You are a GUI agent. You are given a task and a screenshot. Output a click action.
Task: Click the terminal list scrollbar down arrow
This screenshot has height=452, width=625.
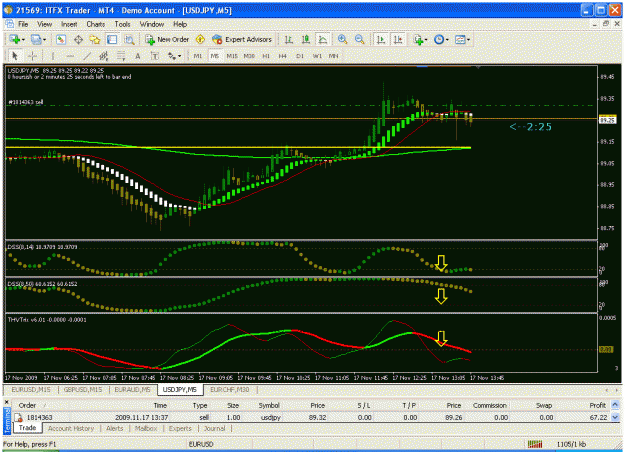615,417
